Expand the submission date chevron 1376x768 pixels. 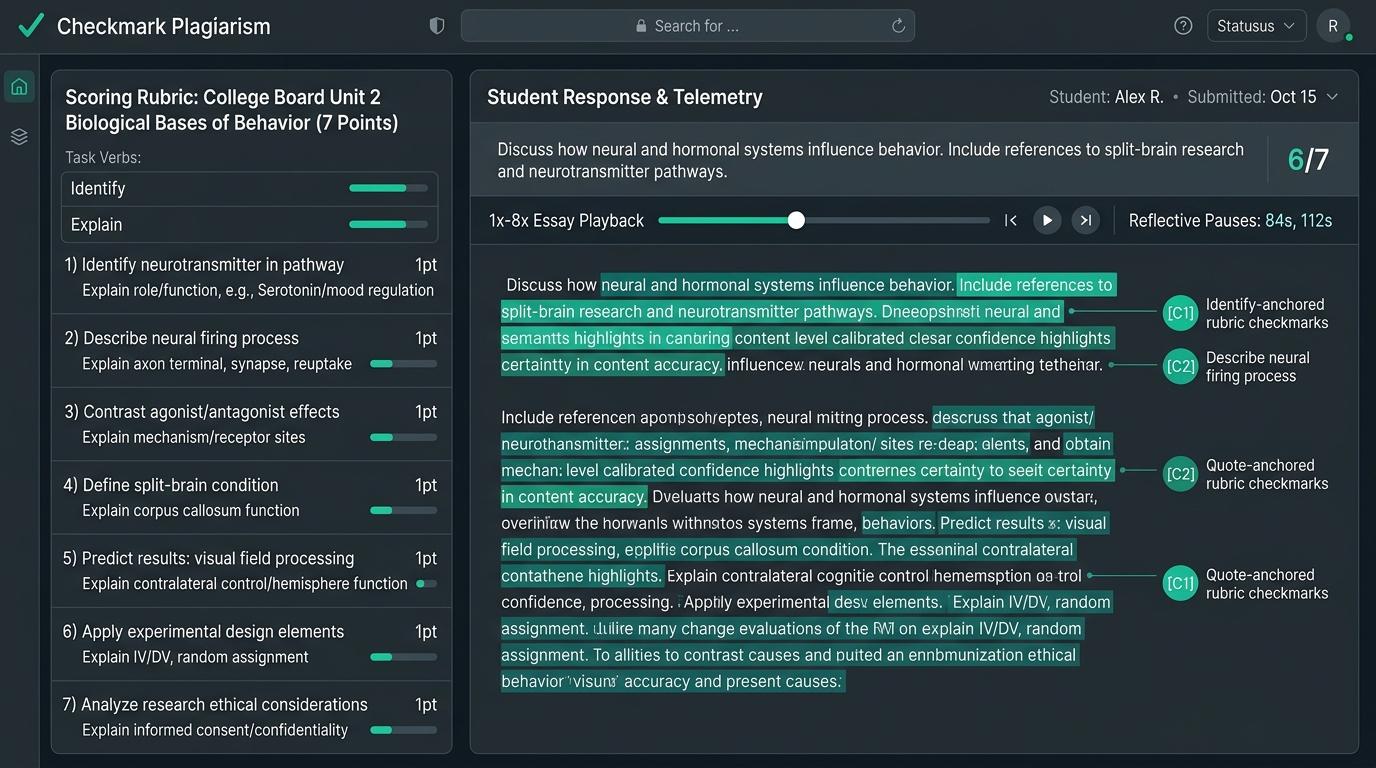pyautogui.click(x=1332, y=97)
